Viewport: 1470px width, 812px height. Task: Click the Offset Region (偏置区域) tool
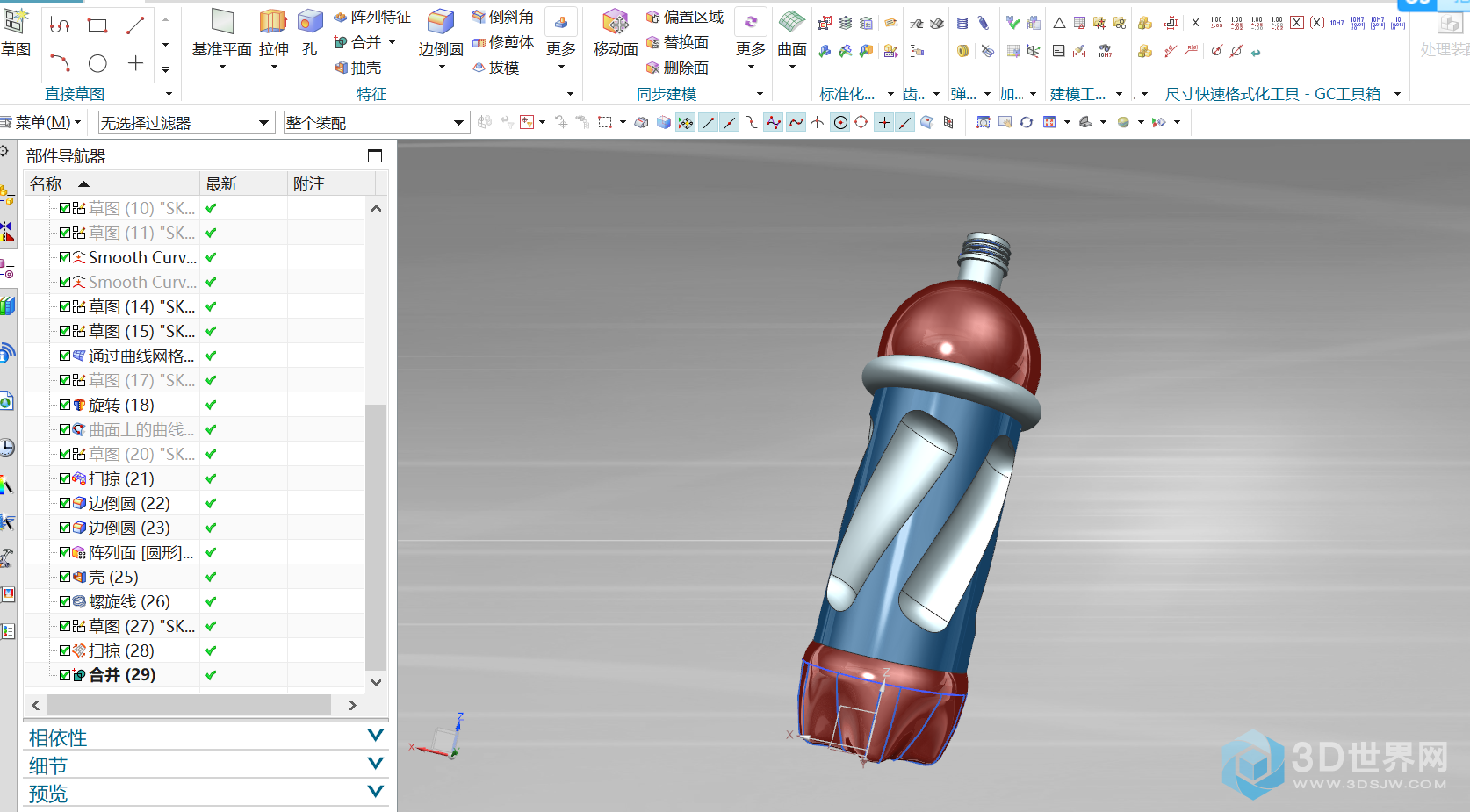(x=685, y=17)
